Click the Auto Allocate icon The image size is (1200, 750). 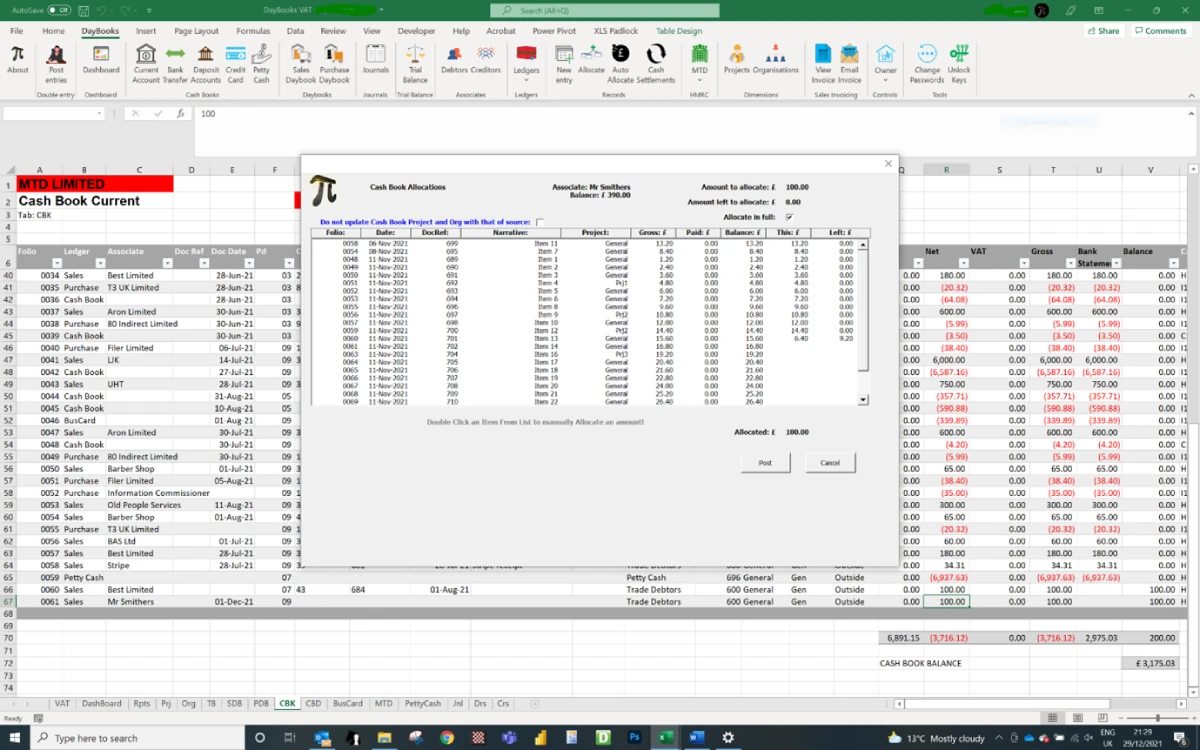(x=621, y=60)
